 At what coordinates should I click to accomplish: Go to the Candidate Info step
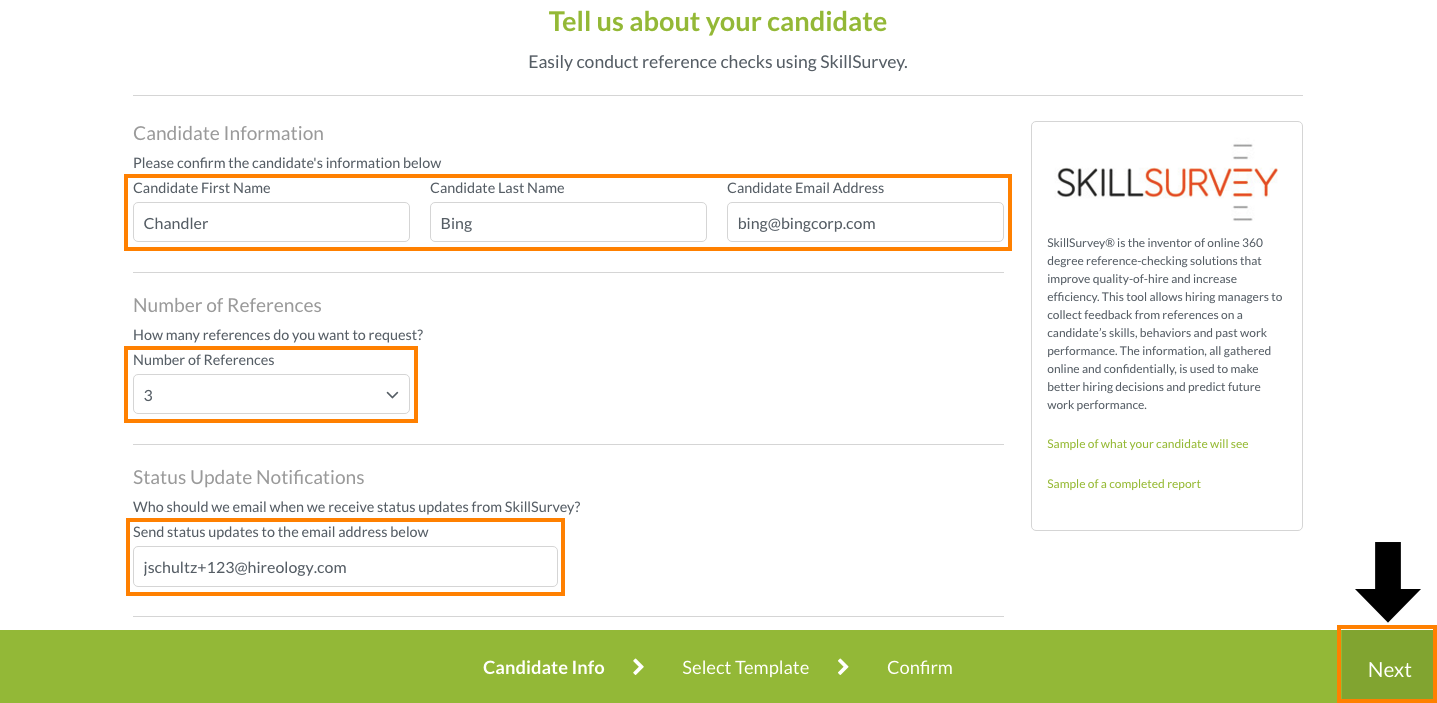point(543,667)
